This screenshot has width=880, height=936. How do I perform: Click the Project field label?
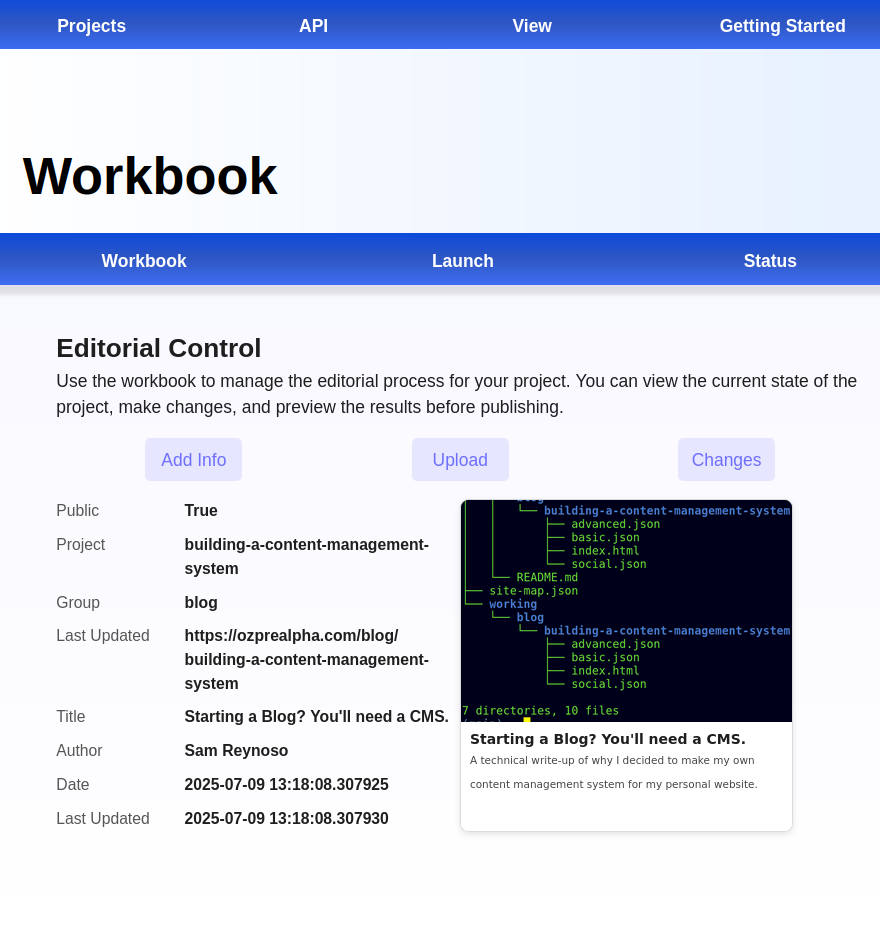pyautogui.click(x=81, y=544)
